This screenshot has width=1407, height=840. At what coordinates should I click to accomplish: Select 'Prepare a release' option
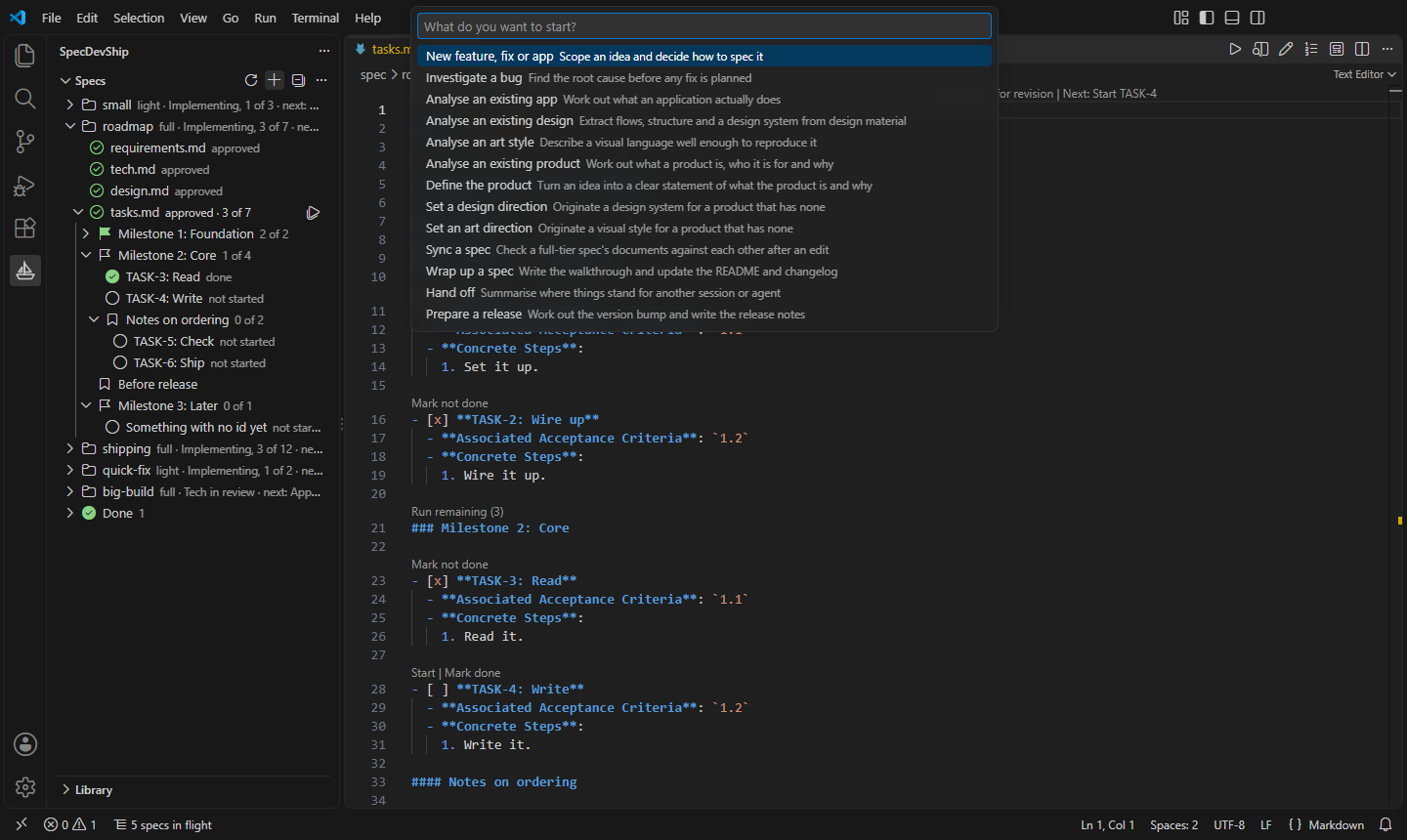704,315
